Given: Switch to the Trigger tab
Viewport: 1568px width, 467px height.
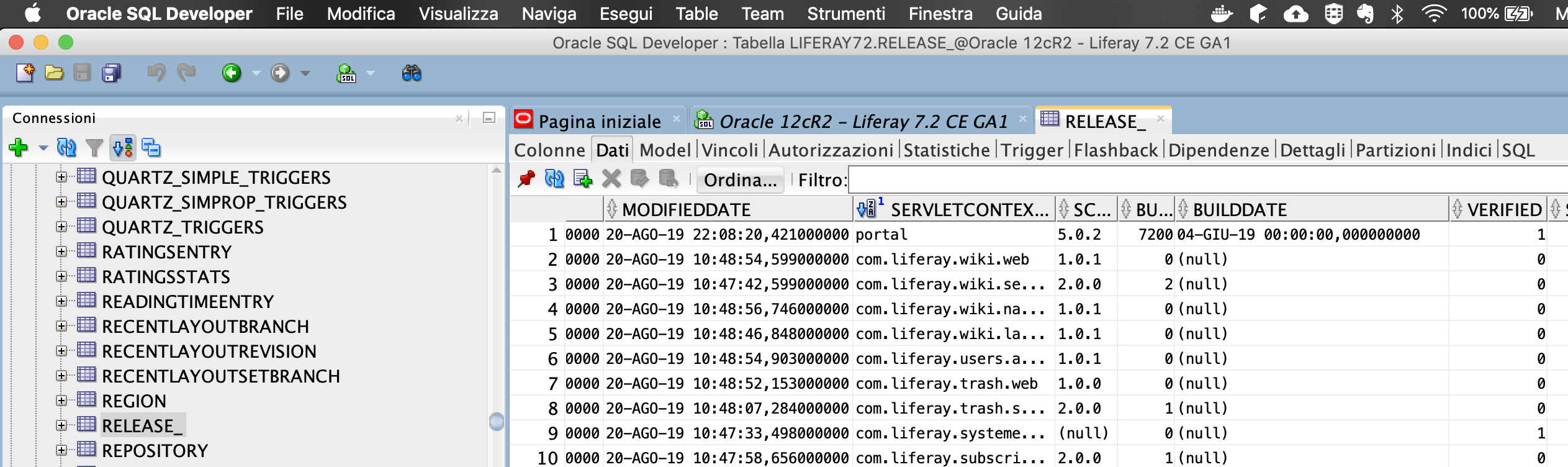Looking at the screenshot, I should (x=1032, y=150).
